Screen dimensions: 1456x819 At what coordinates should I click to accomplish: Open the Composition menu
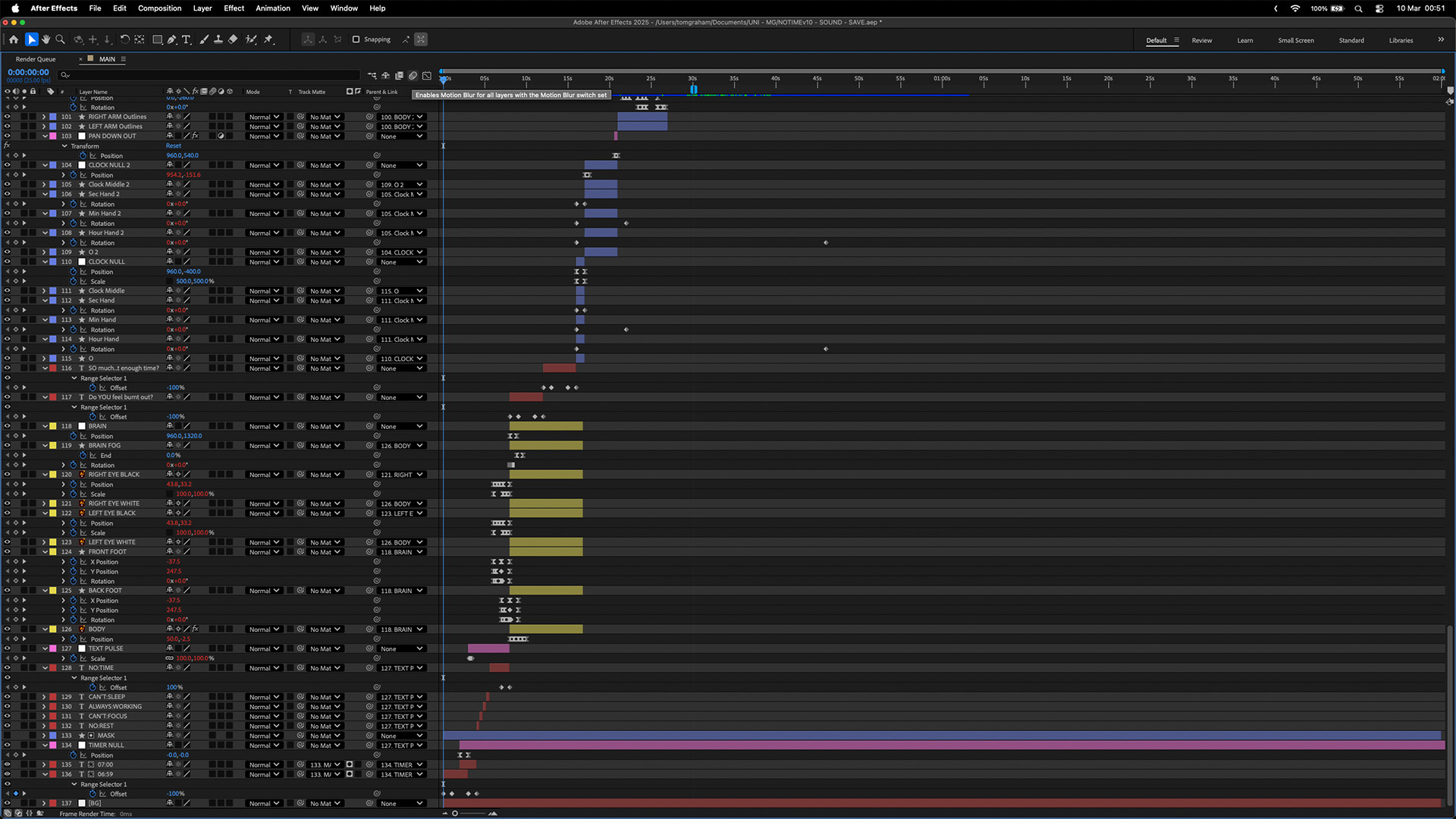click(x=159, y=8)
